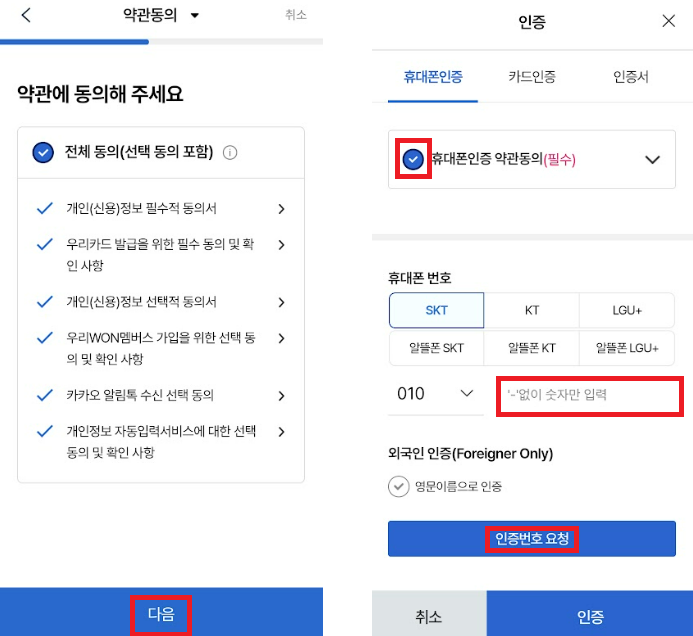Click the 다음 button at bottom
Image resolution: width=693 pixels, height=636 pixels.
(161, 612)
